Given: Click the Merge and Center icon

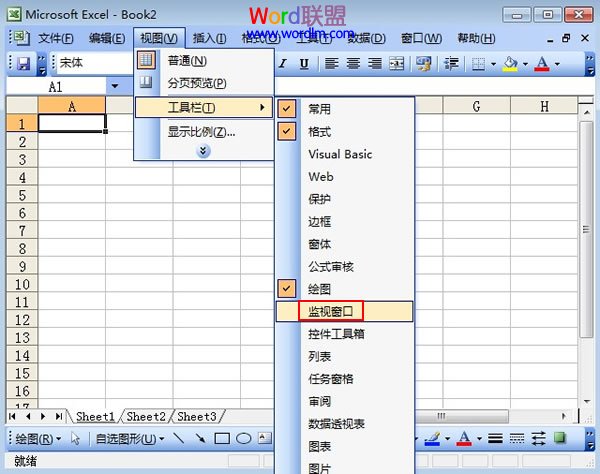Looking at the screenshot, I should 396,64.
